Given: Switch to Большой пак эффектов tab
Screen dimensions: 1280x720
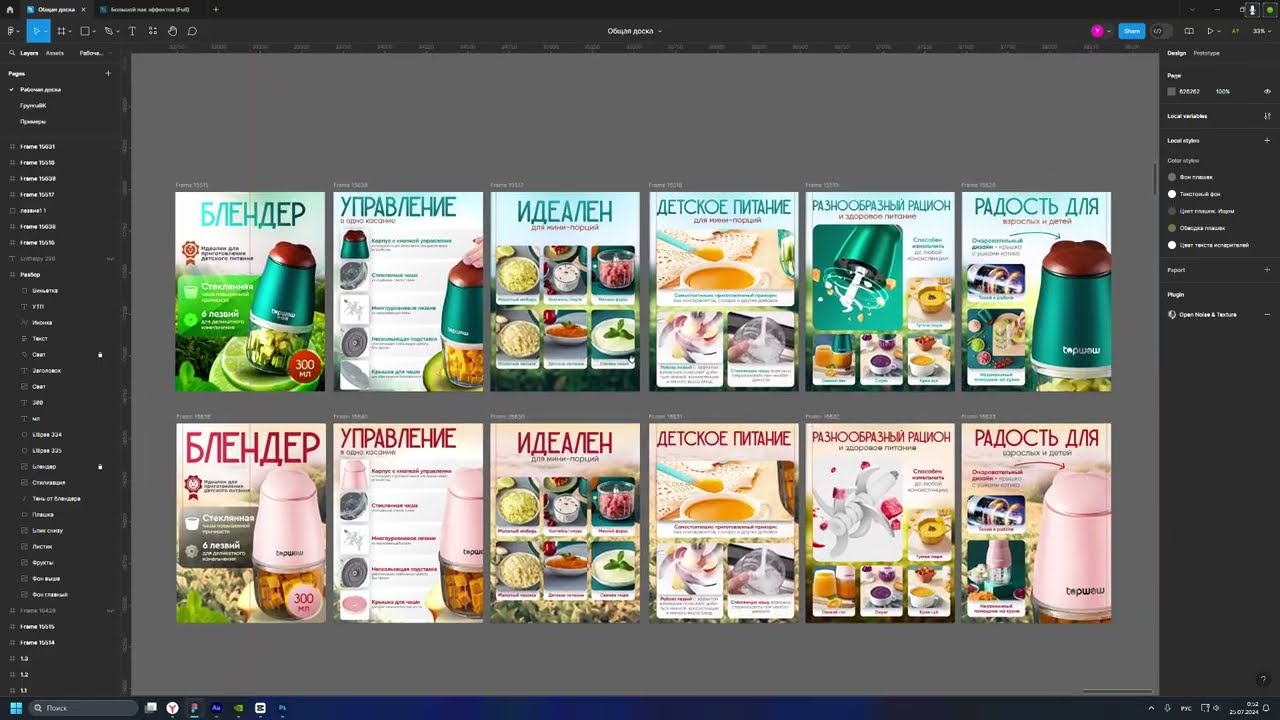Looking at the screenshot, I should [x=149, y=9].
